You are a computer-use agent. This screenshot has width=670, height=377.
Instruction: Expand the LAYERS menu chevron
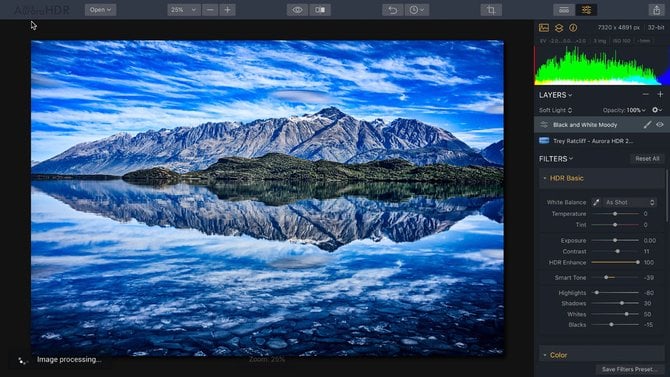(x=570, y=95)
